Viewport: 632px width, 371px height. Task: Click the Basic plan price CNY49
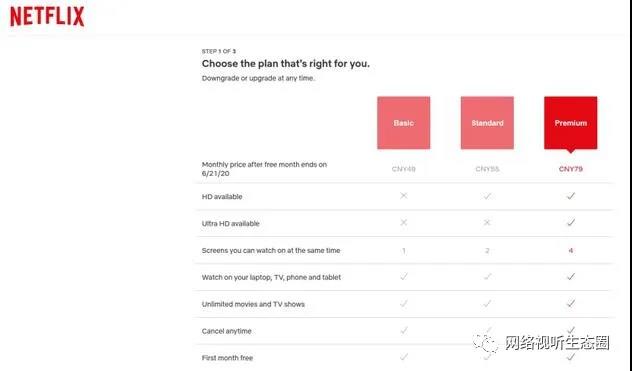tap(403, 169)
